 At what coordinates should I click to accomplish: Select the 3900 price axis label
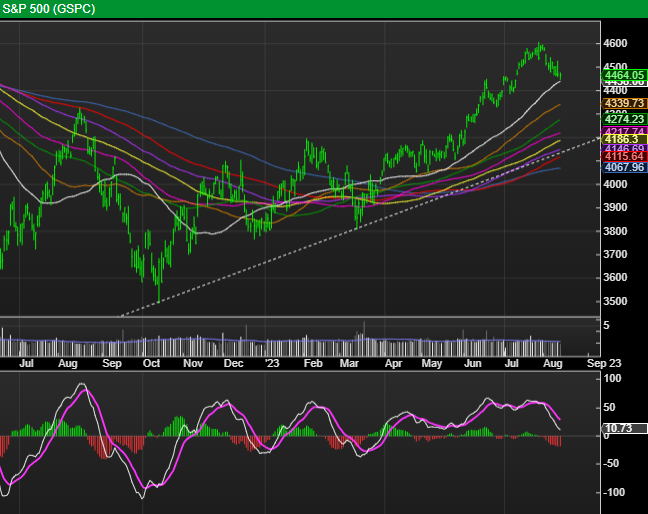615,207
